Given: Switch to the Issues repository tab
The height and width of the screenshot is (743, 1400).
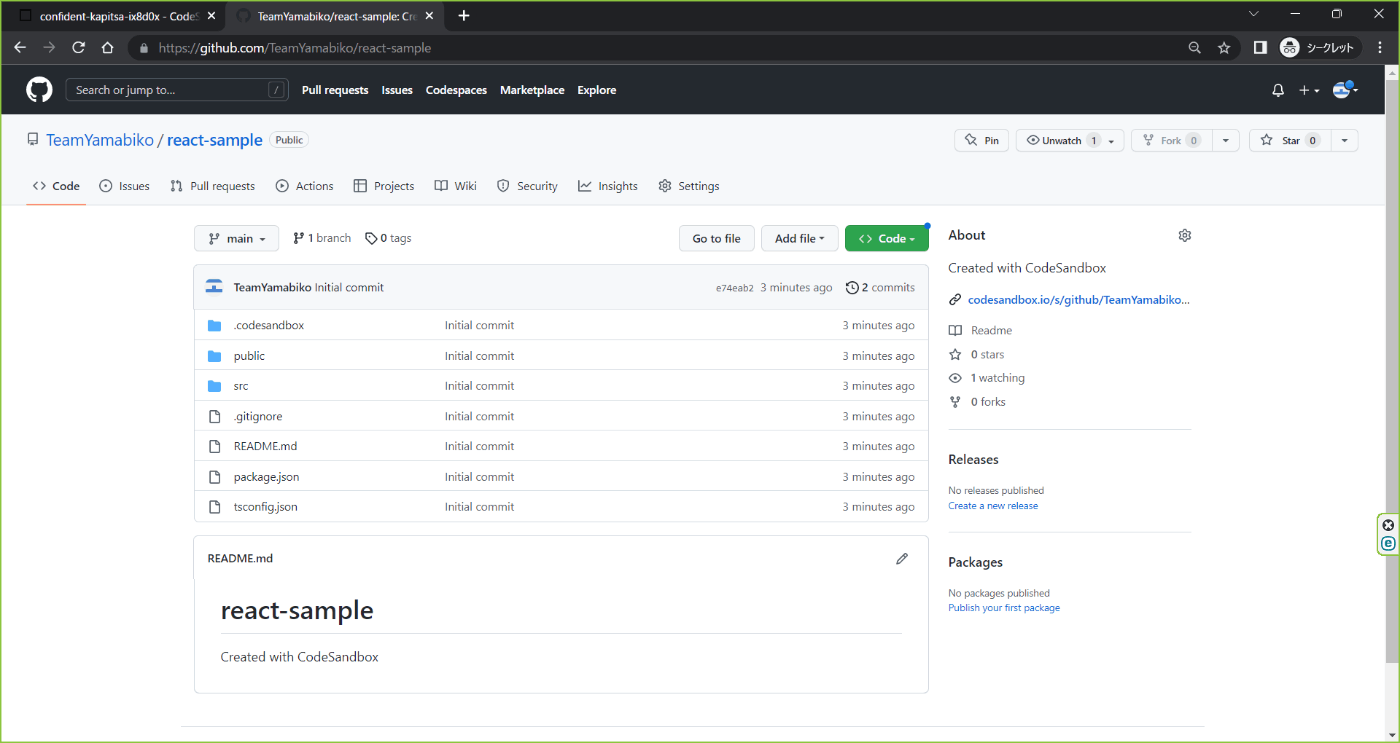Looking at the screenshot, I should click(125, 186).
